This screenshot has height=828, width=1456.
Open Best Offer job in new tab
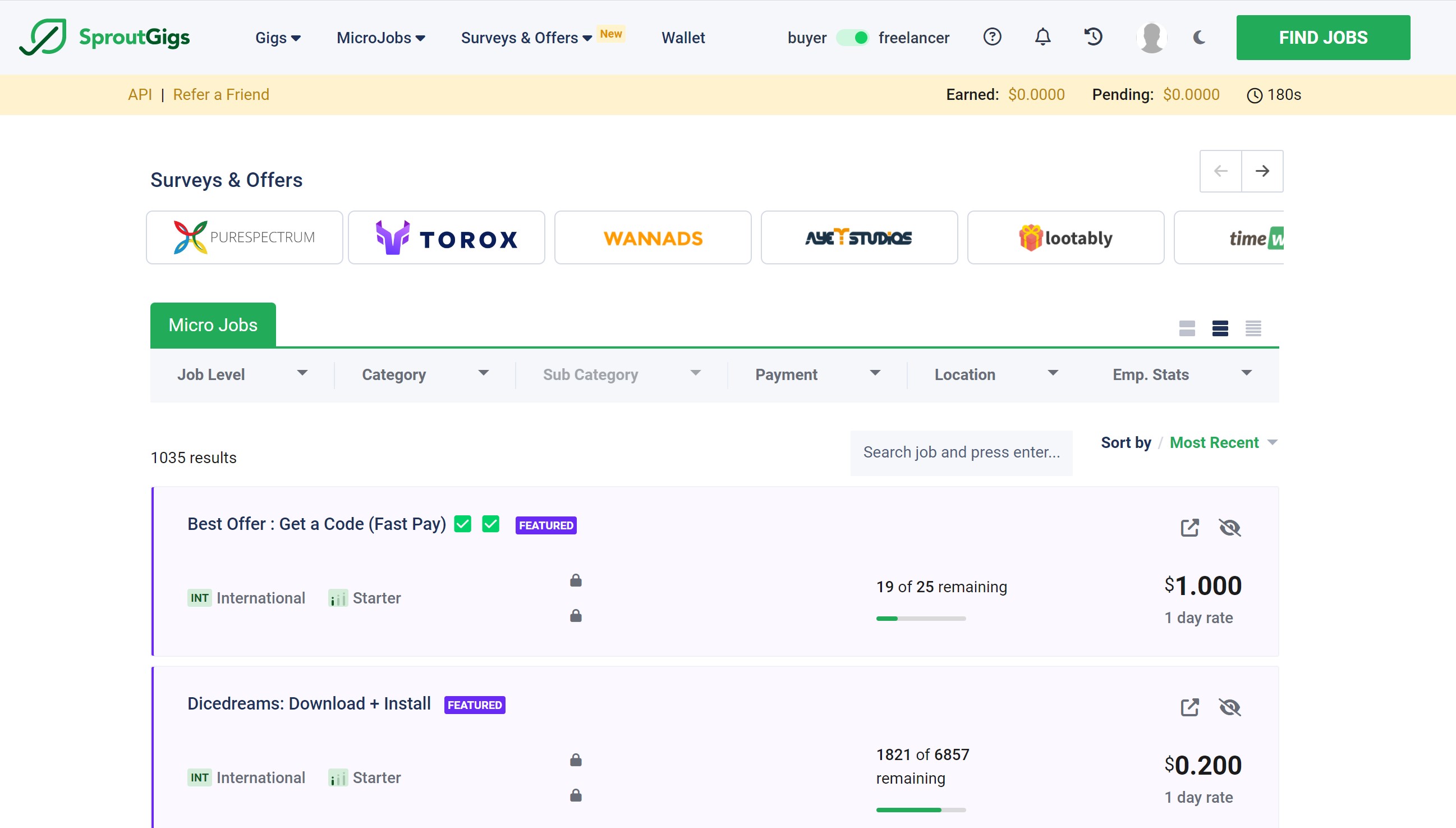[x=1189, y=528]
